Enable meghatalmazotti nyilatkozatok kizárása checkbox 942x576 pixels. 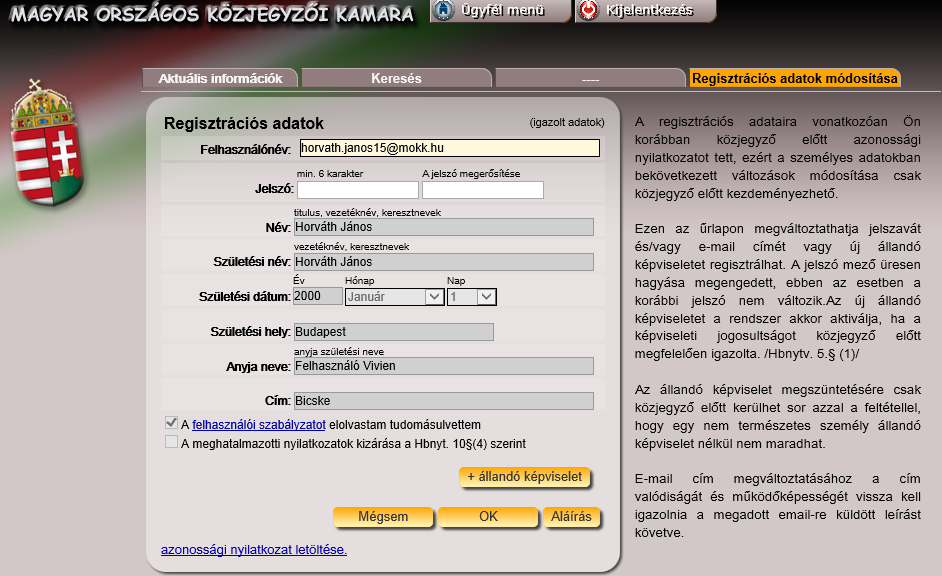tap(171, 442)
